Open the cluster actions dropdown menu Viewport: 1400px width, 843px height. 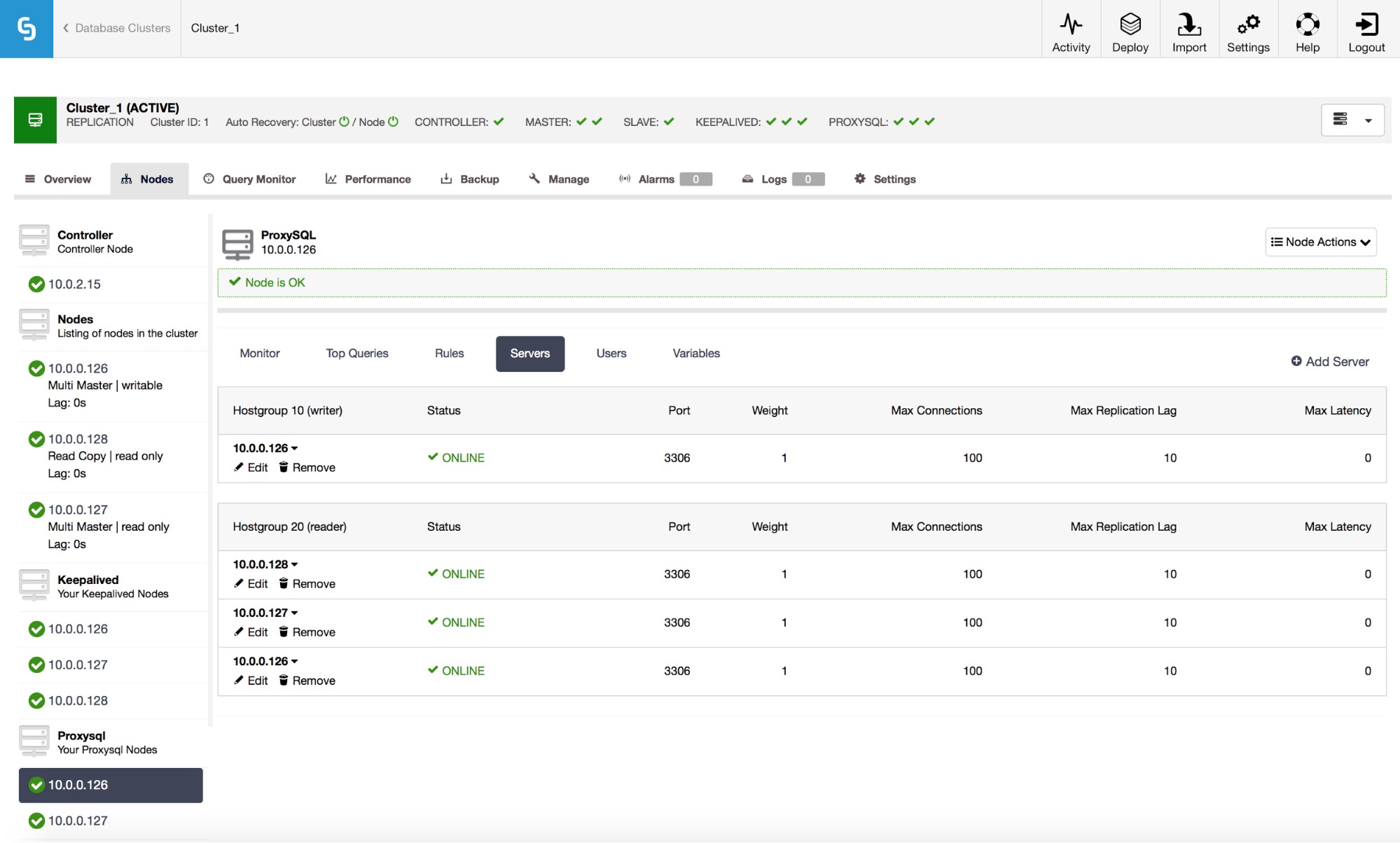tap(1352, 120)
